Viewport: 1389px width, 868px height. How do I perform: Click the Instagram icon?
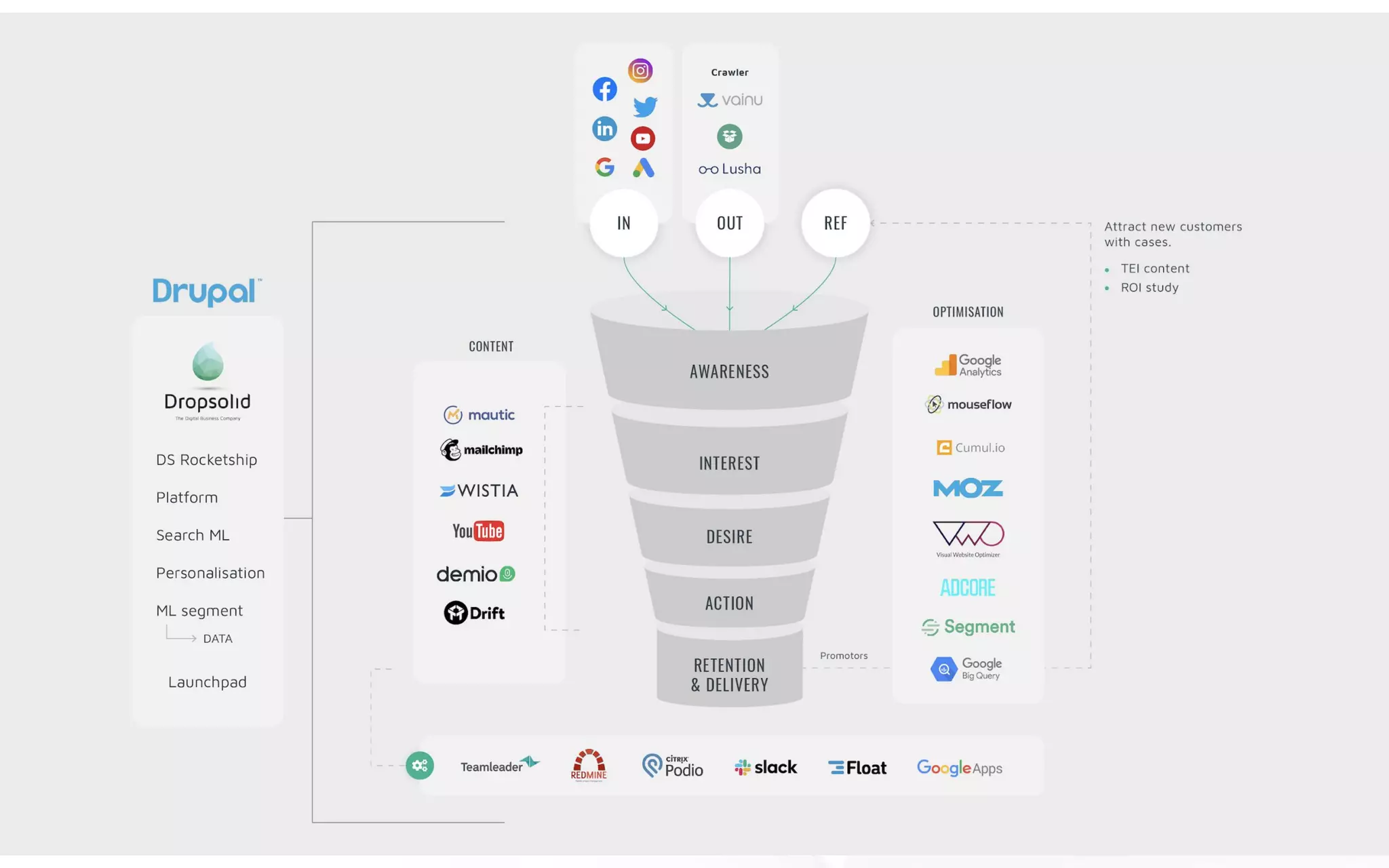click(x=640, y=71)
